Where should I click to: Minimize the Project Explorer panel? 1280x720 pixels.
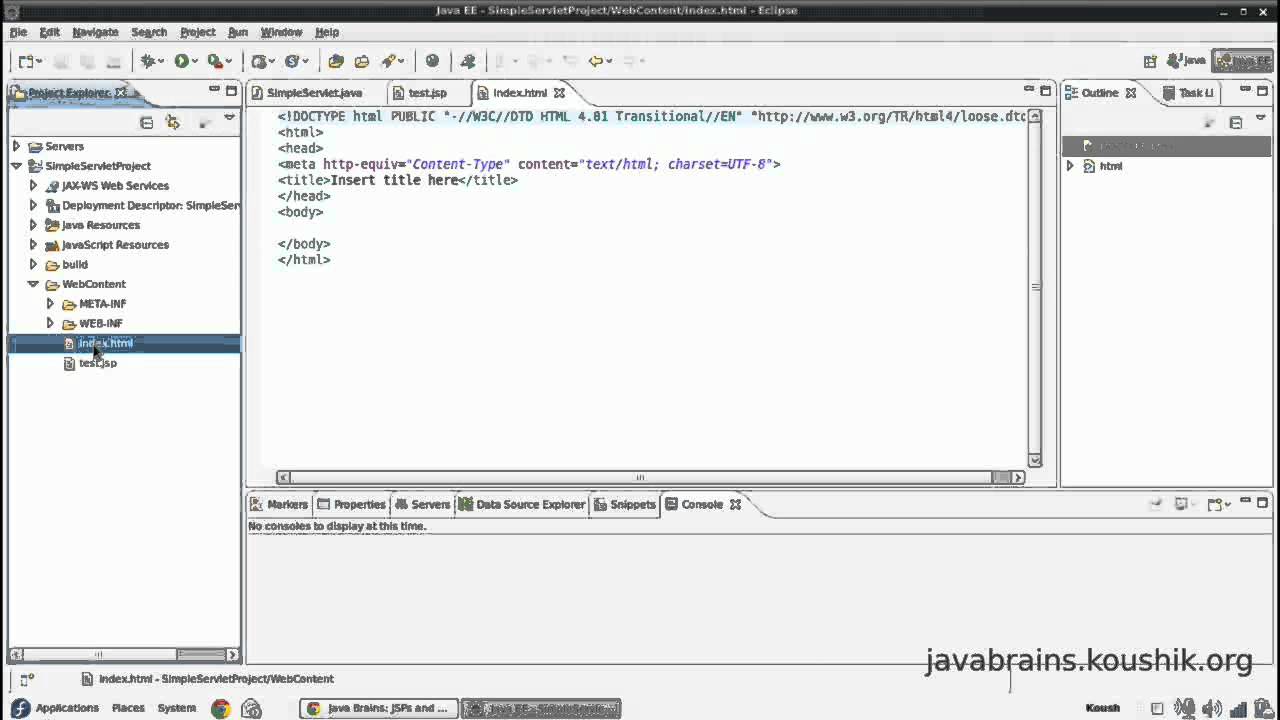(214, 91)
